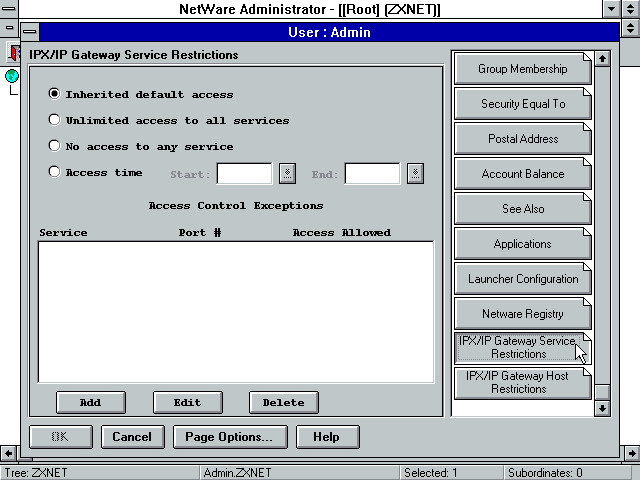The width and height of the screenshot is (640, 480).
Task: Show the Account Balance page
Action: (x=522, y=174)
